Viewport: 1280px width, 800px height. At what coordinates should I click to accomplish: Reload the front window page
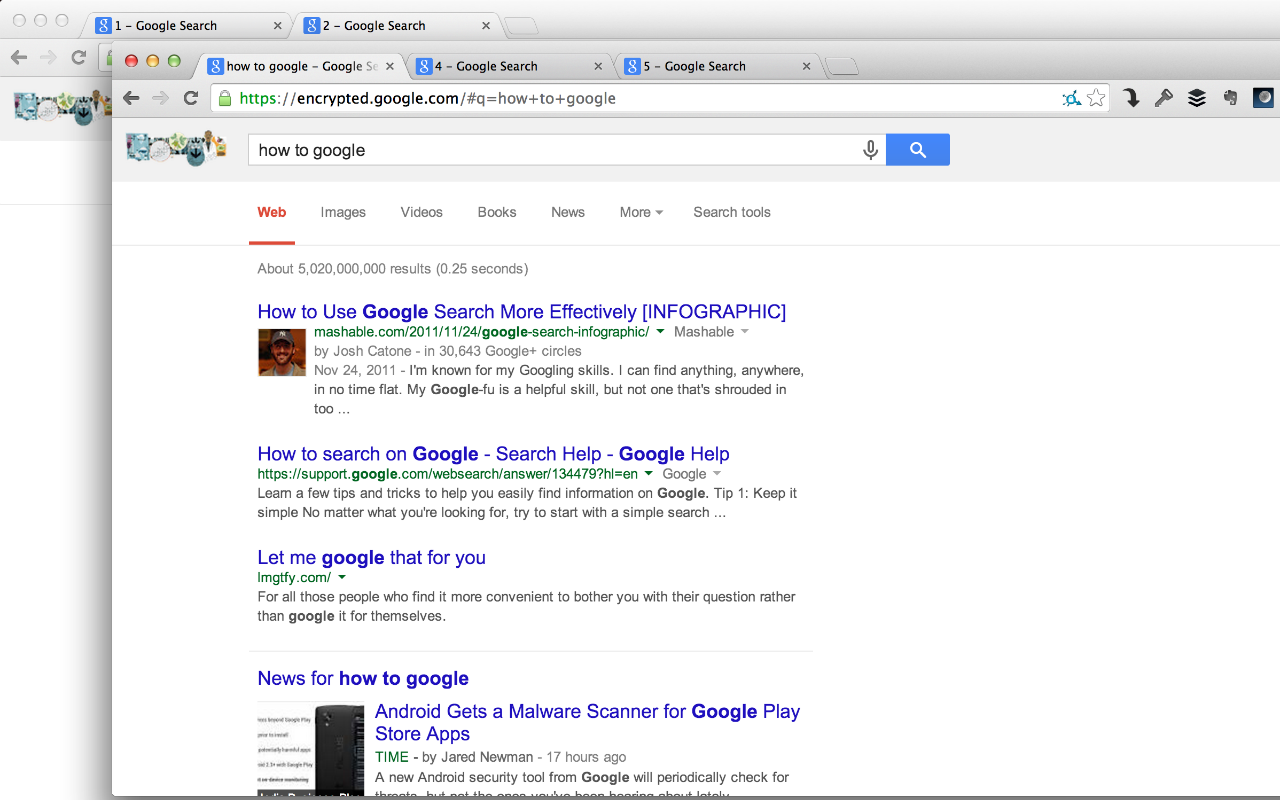[191, 98]
